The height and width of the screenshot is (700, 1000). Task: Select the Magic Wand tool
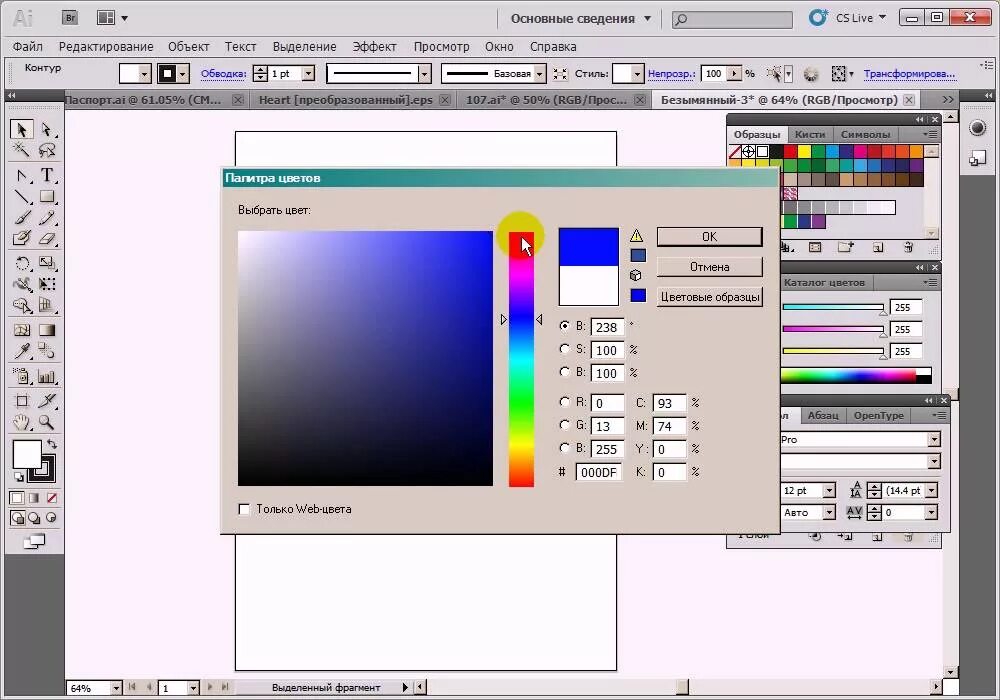tap(21, 150)
